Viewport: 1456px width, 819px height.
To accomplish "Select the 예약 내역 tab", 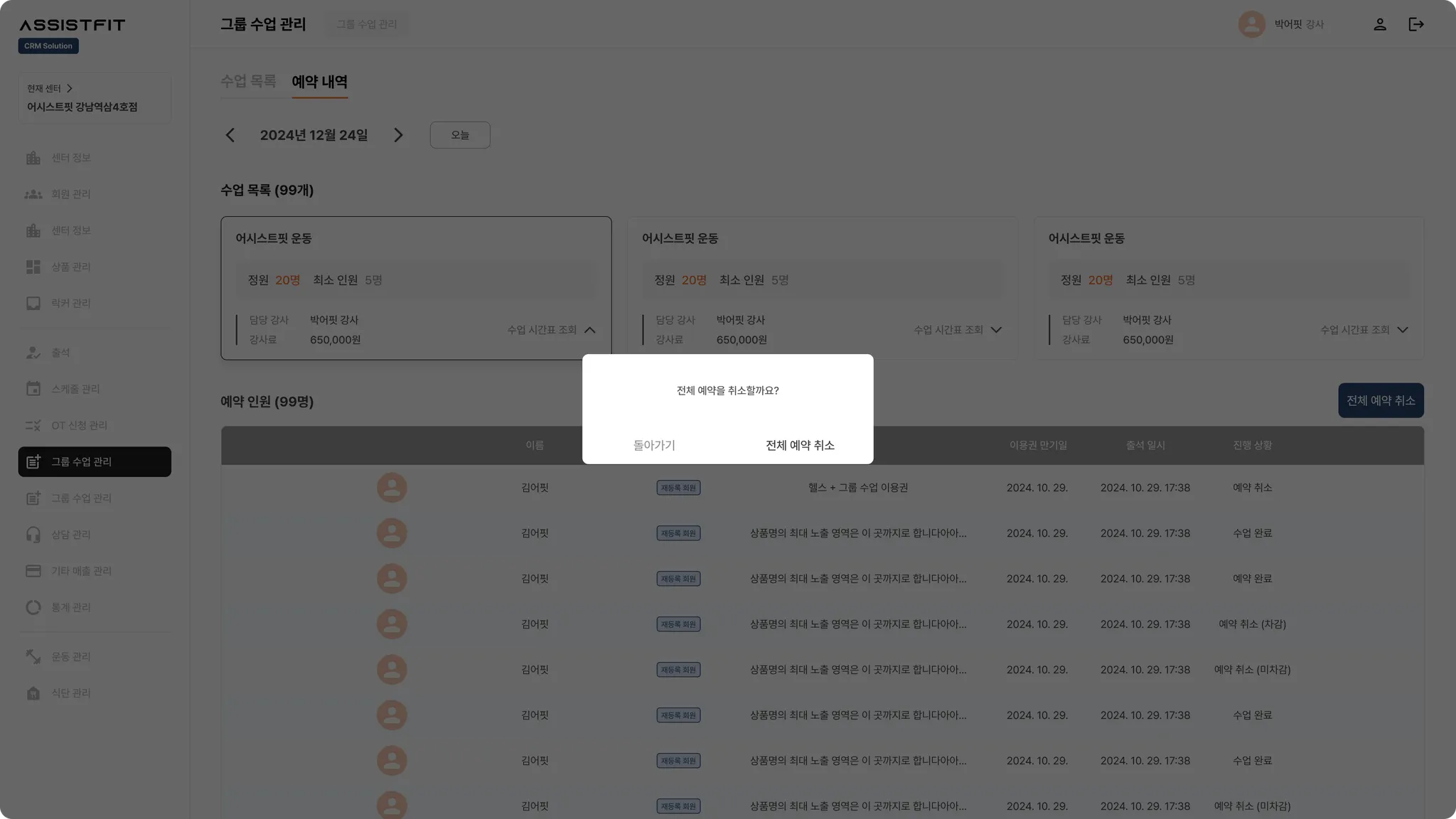I will (x=319, y=82).
